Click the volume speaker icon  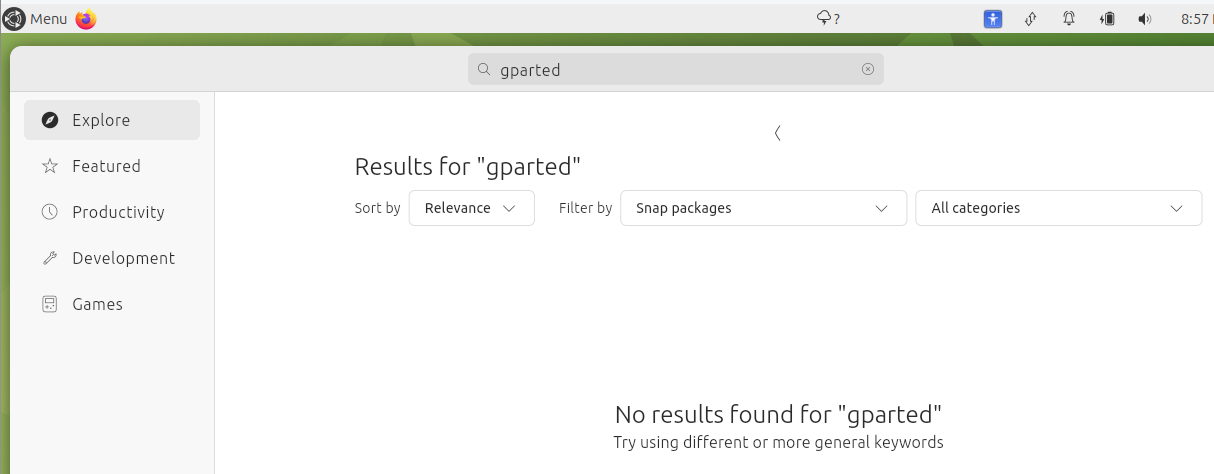pyautogui.click(x=1144, y=18)
